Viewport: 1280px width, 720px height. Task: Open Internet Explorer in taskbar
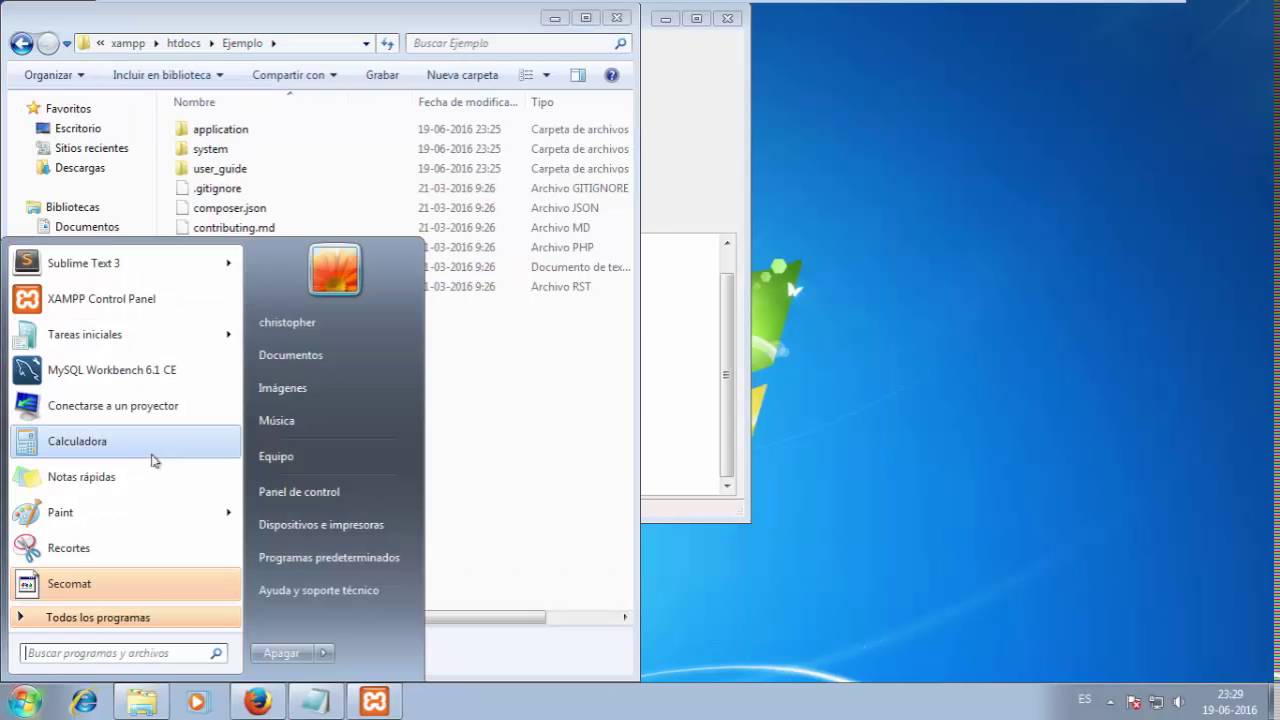(x=84, y=702)
